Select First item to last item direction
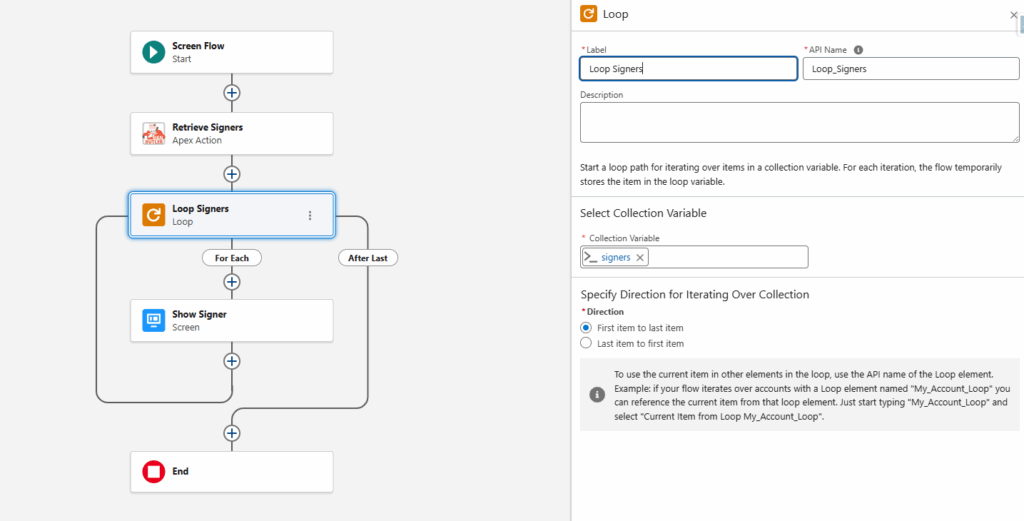 (x=586, y=328)
